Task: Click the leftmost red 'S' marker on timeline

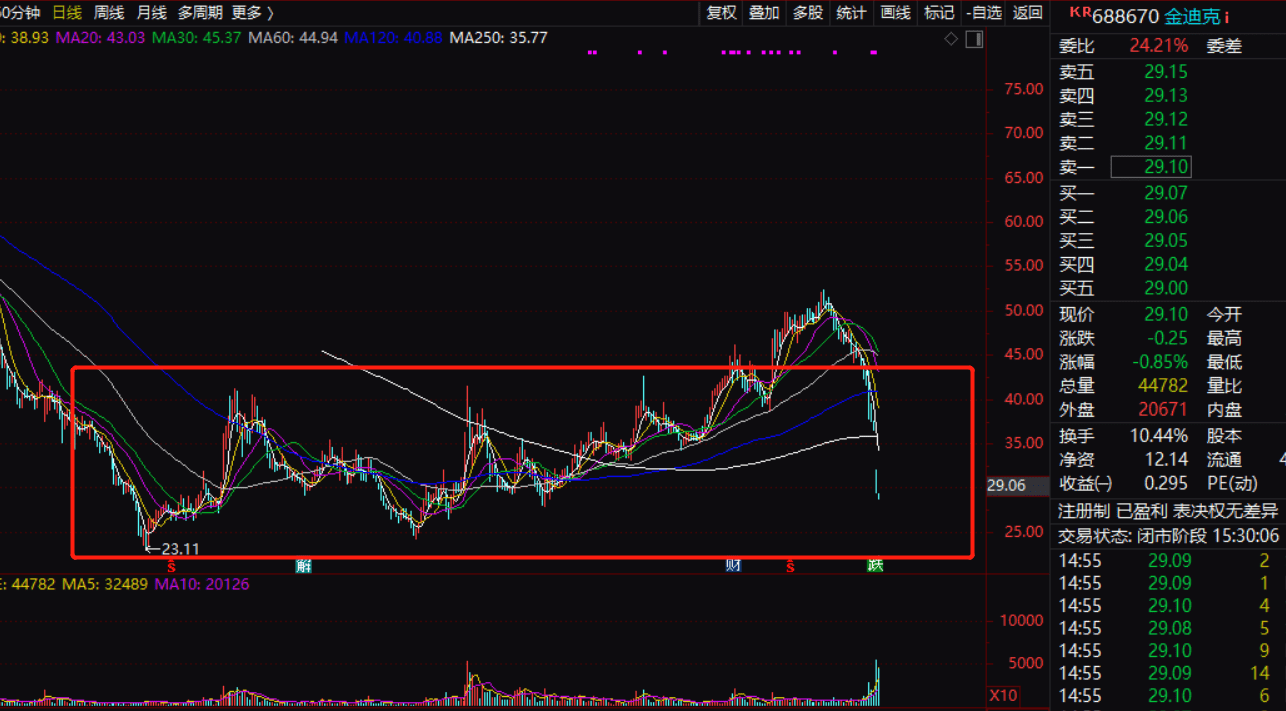Action: click(x=171, y=566)
